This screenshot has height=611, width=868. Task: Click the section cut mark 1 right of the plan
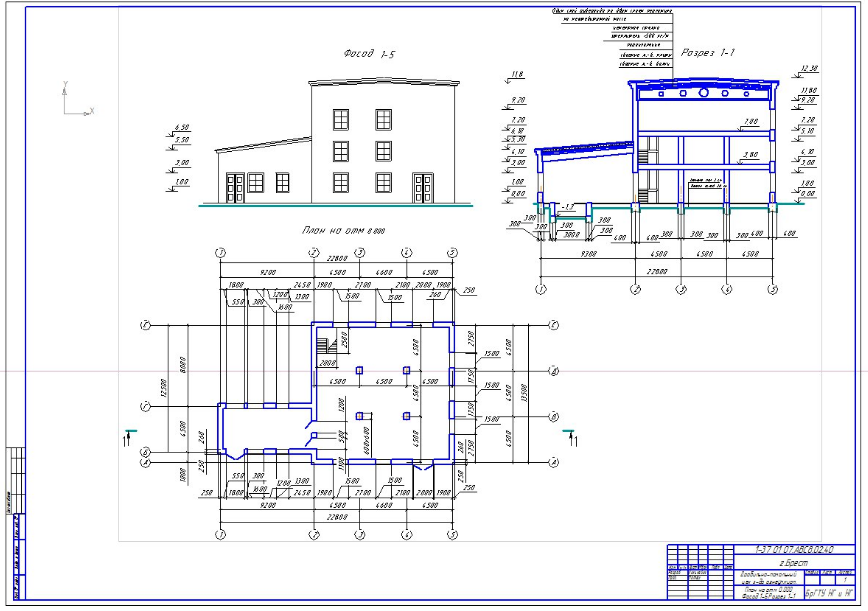coord(571,438)
